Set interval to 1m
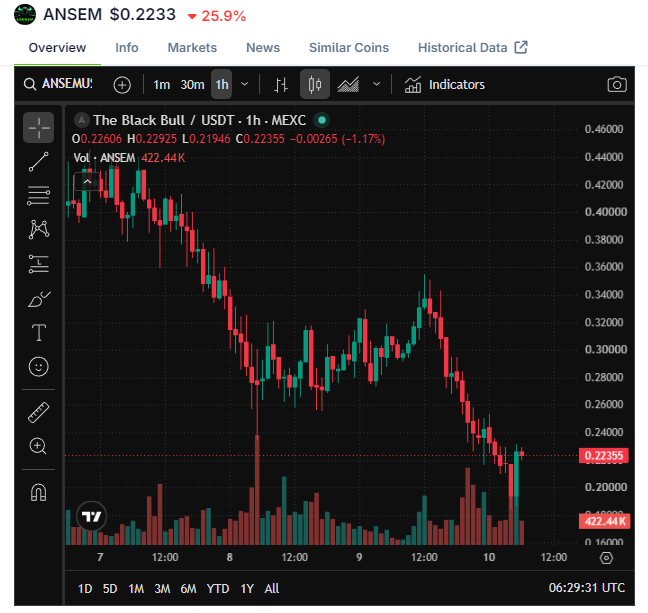The height and width of the screenshot is (613, 648). pos(162,85)
